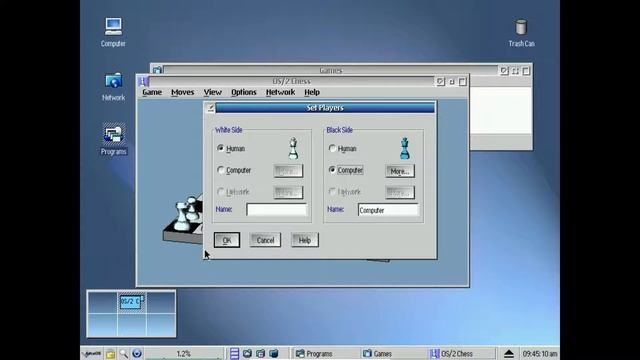
Task: Click Cancel in Set Players dialog
Action: click(x=265, y=240)
